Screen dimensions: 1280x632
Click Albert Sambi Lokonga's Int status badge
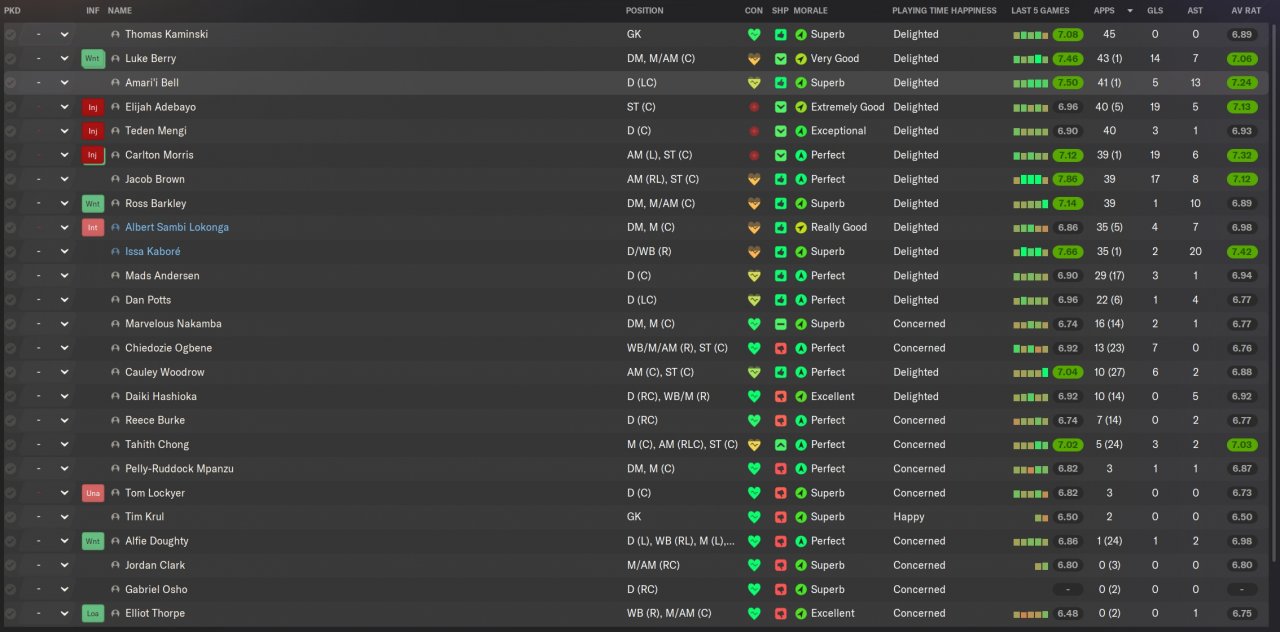(93, 228)
